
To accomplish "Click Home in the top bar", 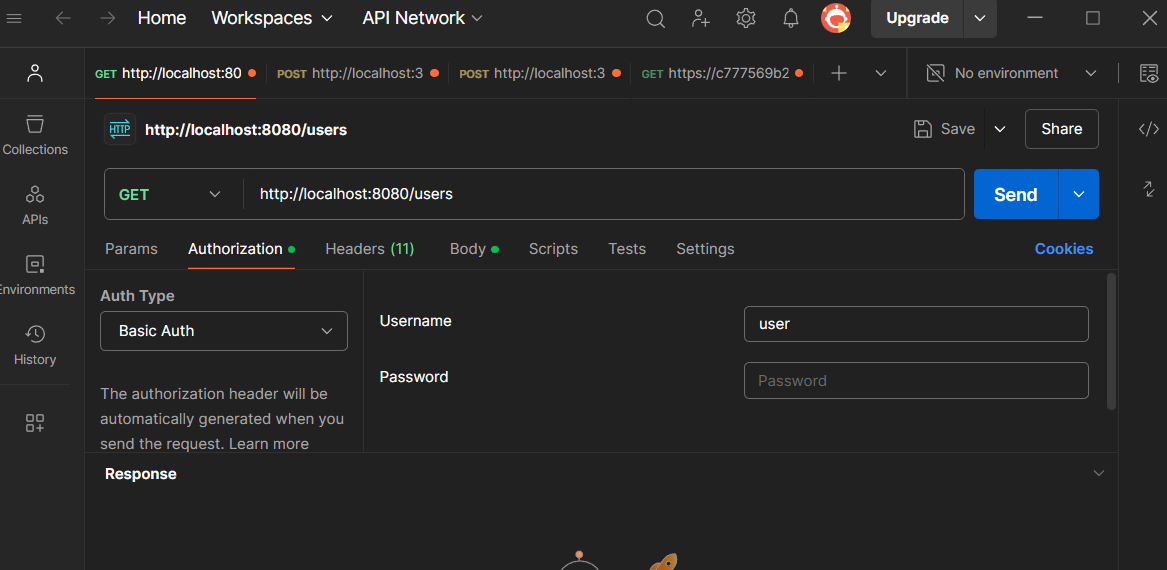I will pos(162,18).
